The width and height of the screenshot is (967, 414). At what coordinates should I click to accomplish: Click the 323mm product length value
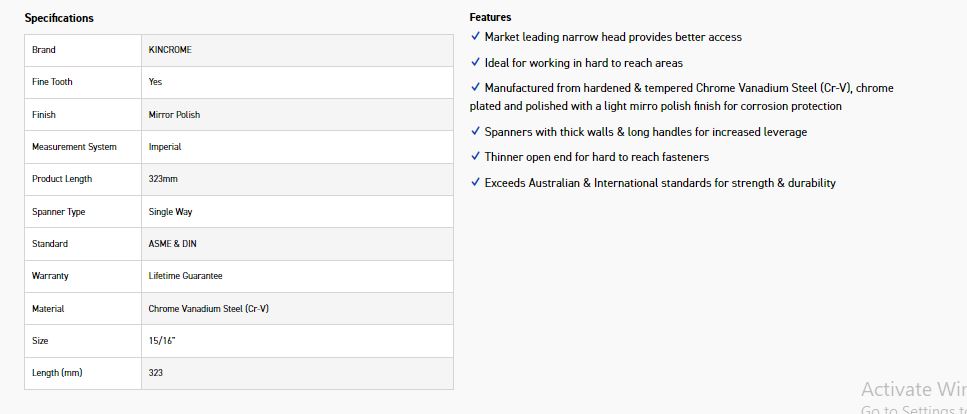tap(162, 179)
